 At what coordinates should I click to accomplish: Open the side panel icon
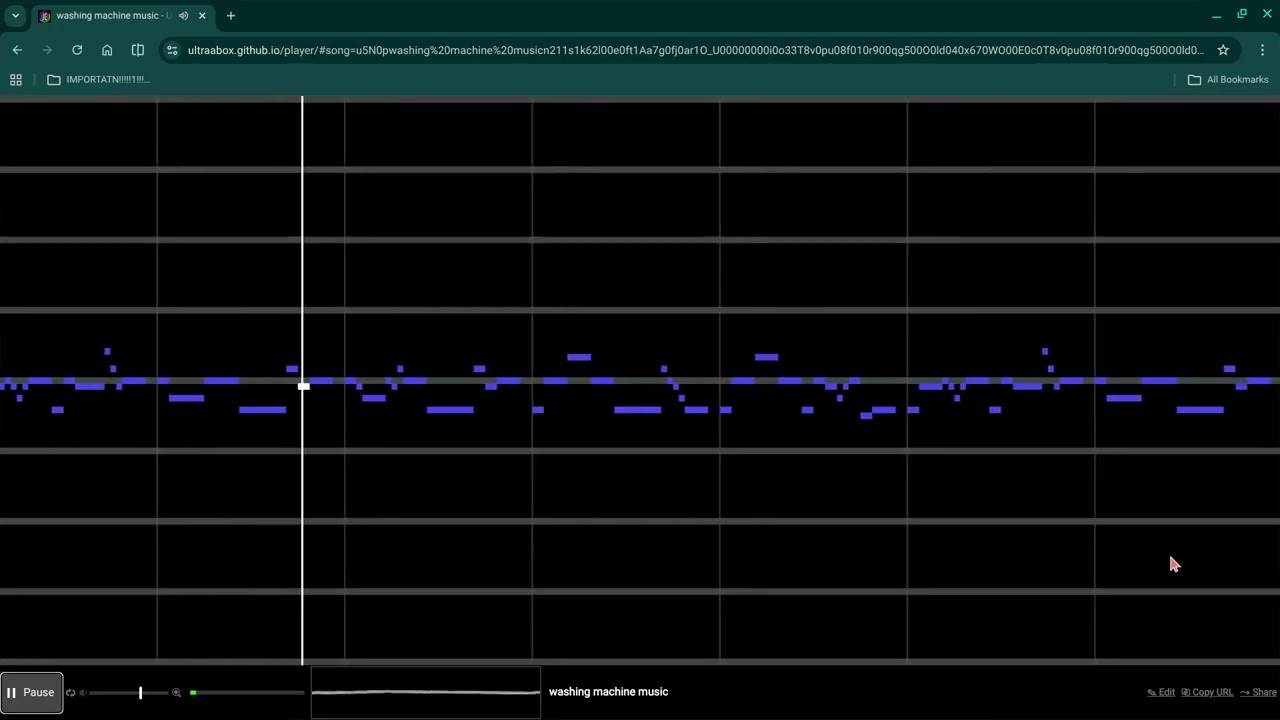[138, 50]
